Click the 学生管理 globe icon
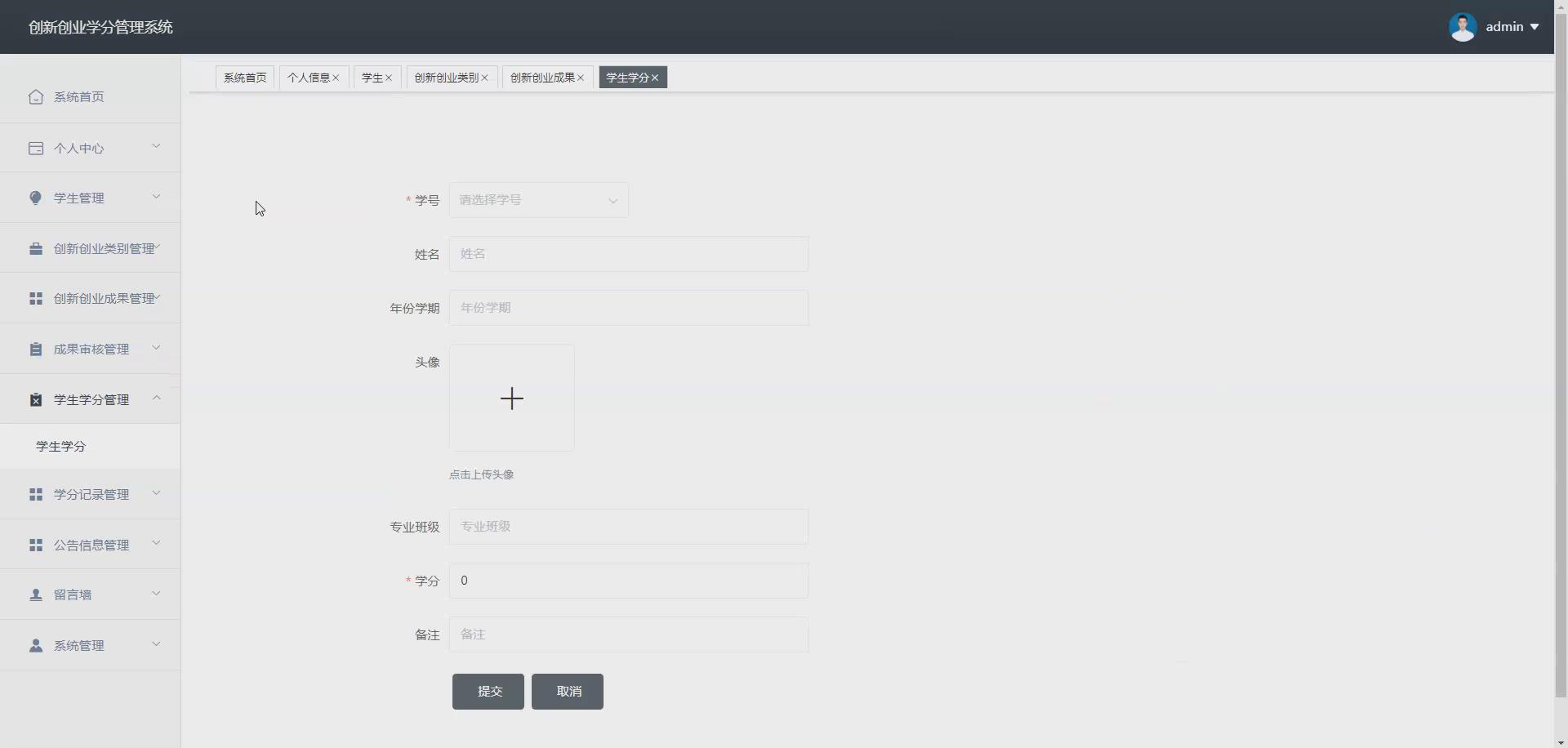The width and height of the screenshot is (1568, 748). click(36, 198)
